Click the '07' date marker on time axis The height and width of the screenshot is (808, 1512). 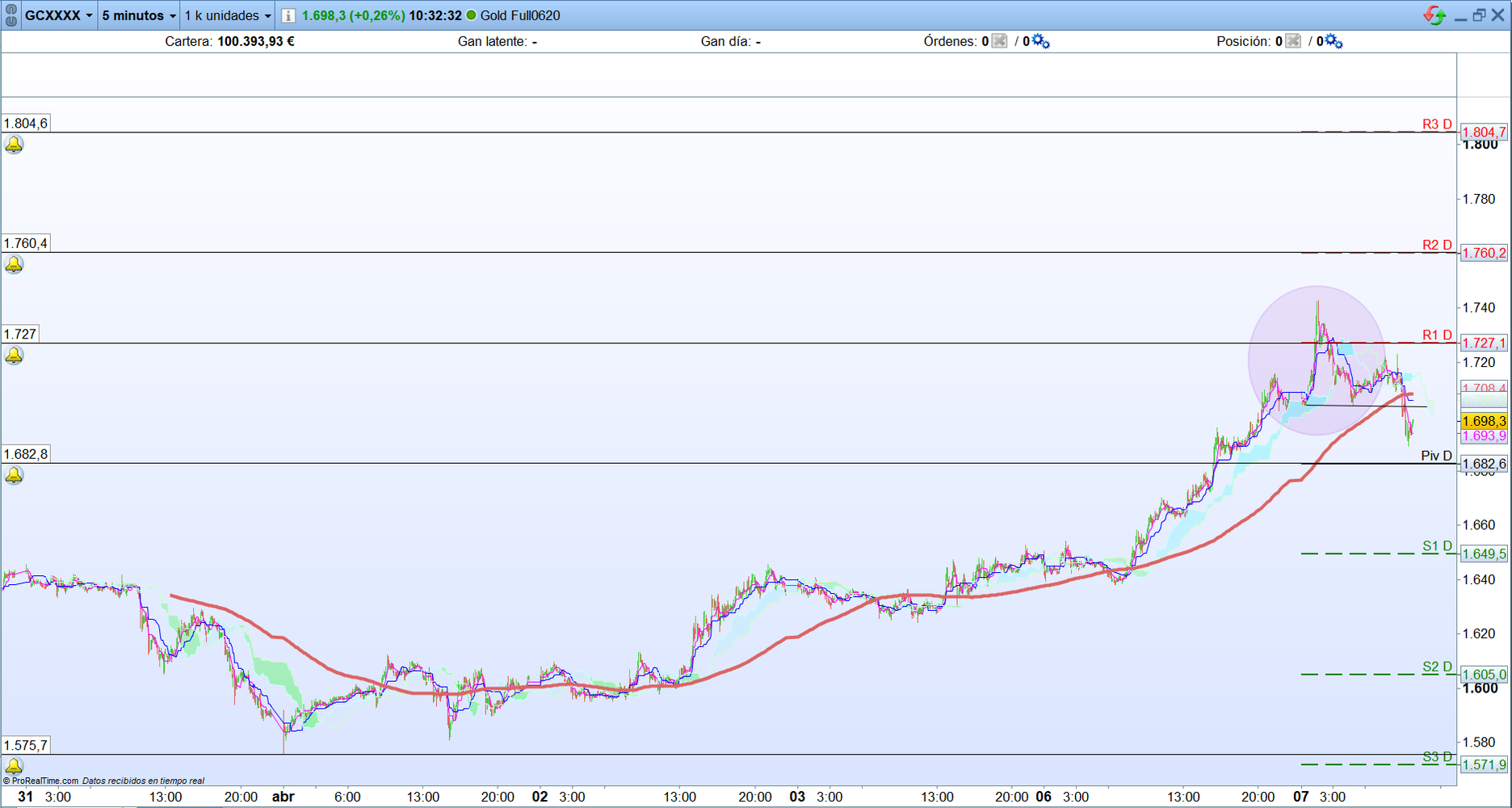pos(1300,797)
